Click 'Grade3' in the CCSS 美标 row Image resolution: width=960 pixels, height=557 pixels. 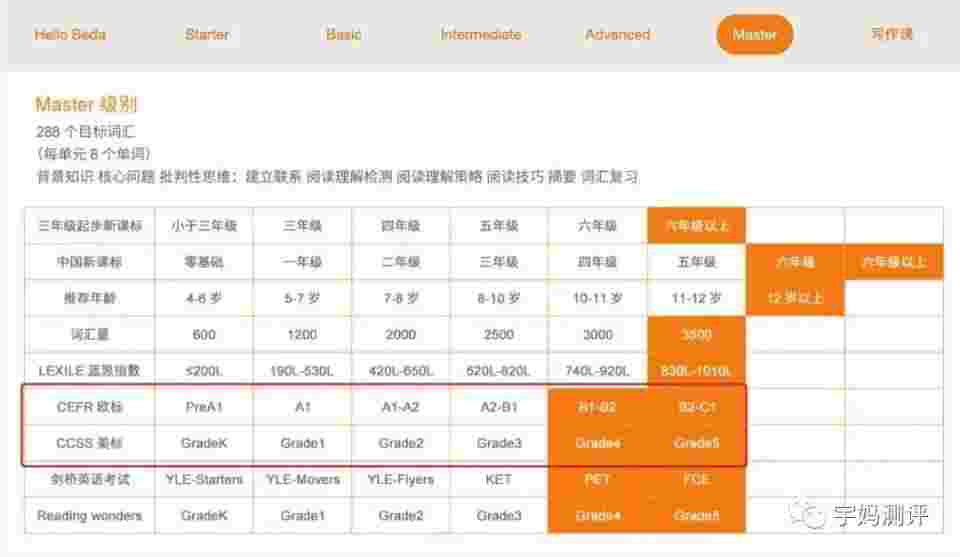(499, 443)
